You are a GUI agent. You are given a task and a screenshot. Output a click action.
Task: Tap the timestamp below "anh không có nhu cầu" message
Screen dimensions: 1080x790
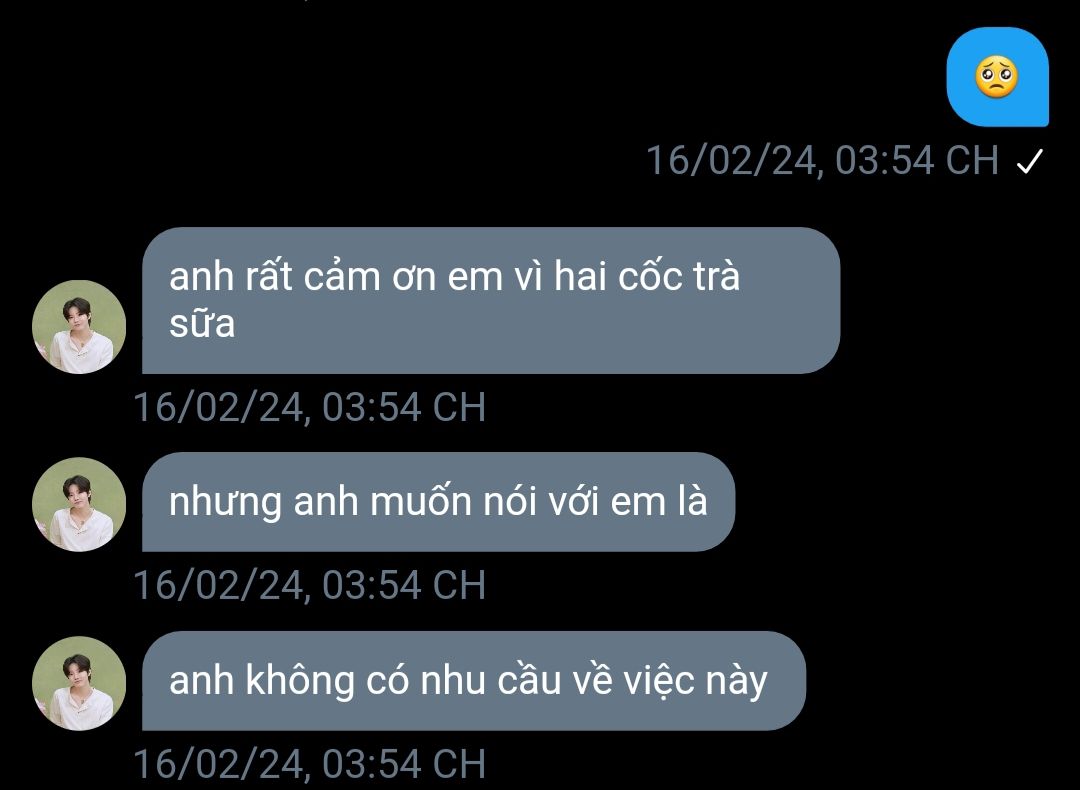tap(309, 764)
